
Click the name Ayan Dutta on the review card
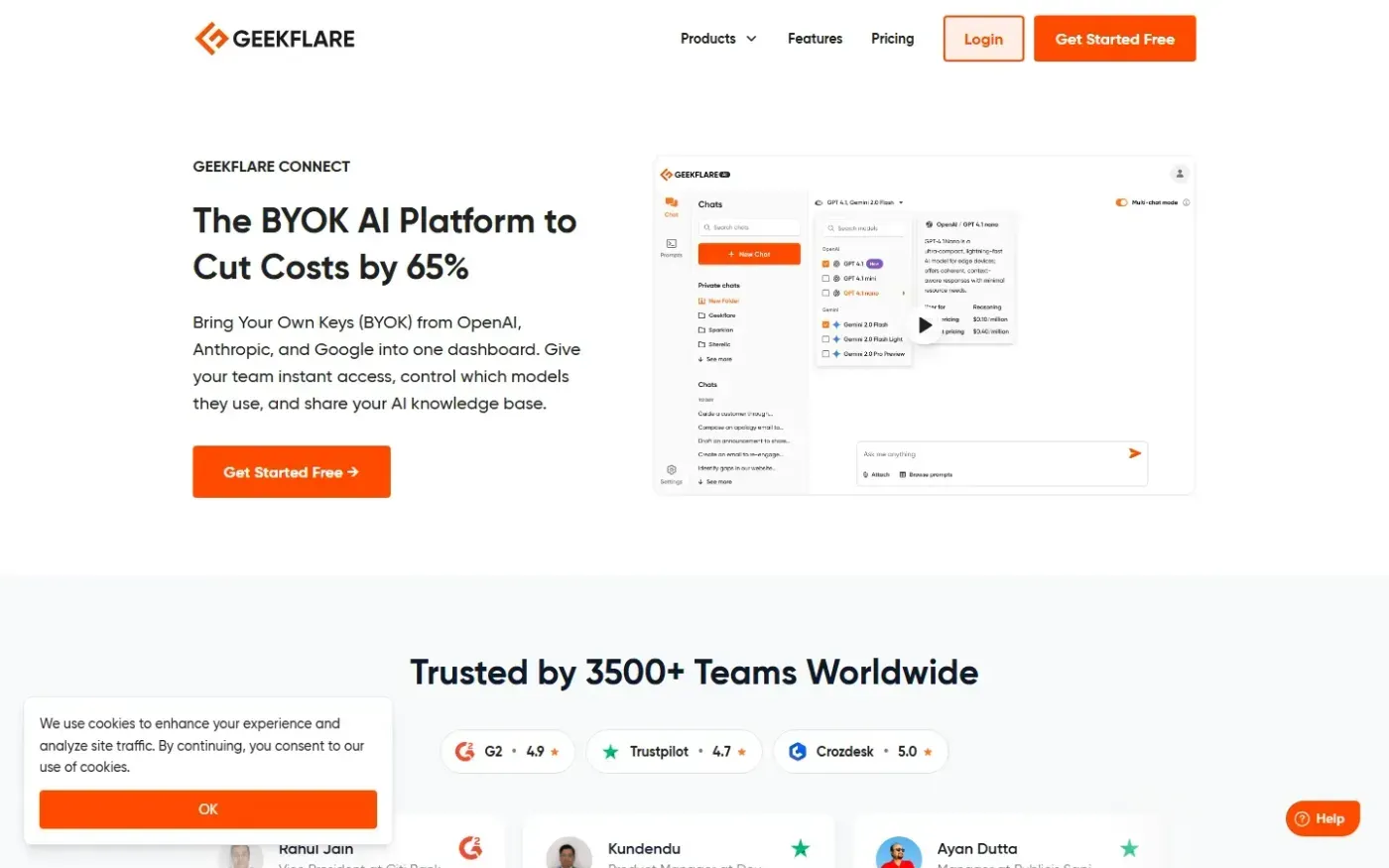click(977, 849)
